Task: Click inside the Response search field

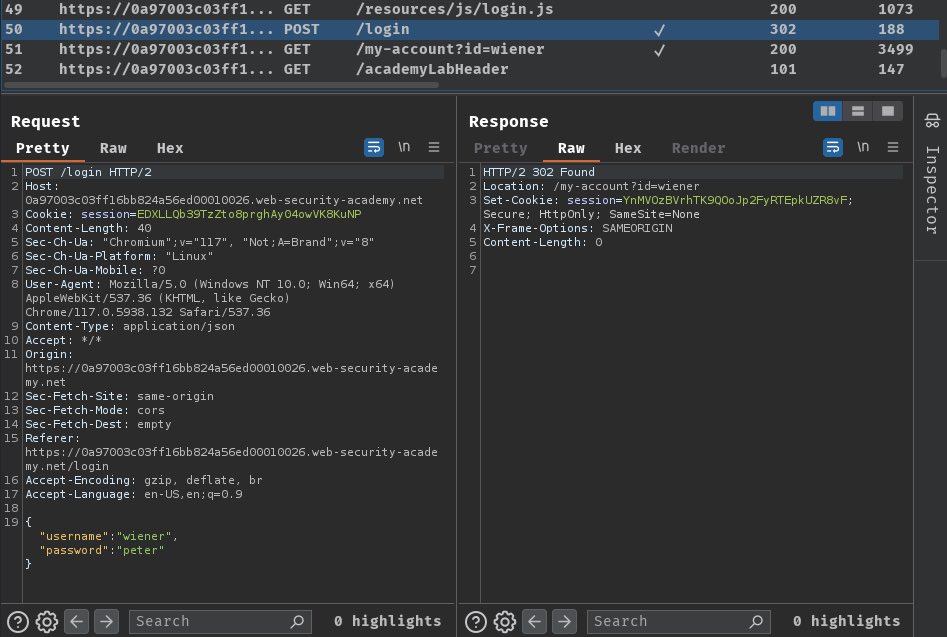Action: click(680, 621)
